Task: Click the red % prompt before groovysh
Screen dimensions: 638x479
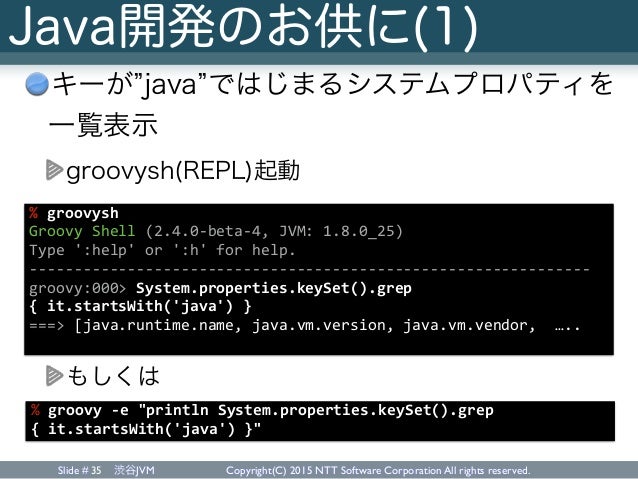Action: 34,212
